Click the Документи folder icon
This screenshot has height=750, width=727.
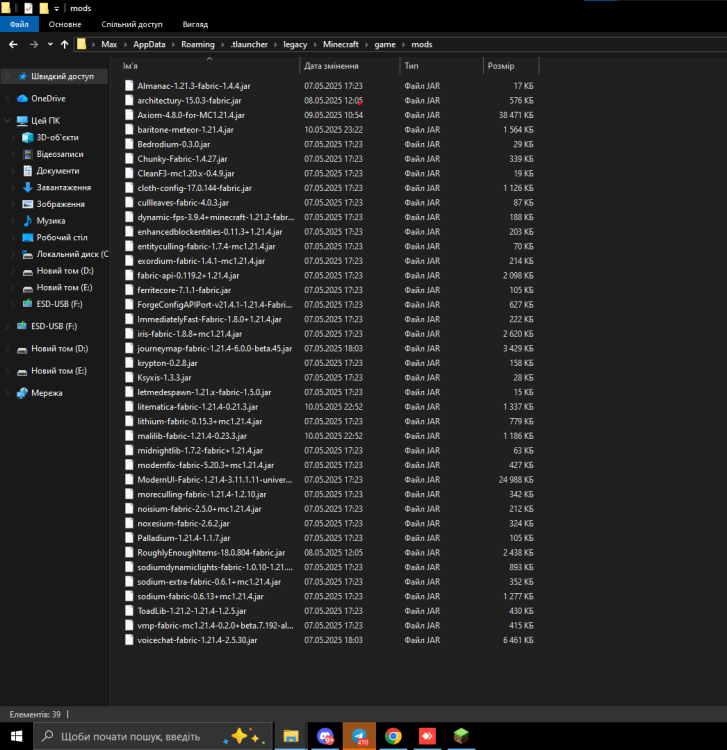click(x=28, y=171)
